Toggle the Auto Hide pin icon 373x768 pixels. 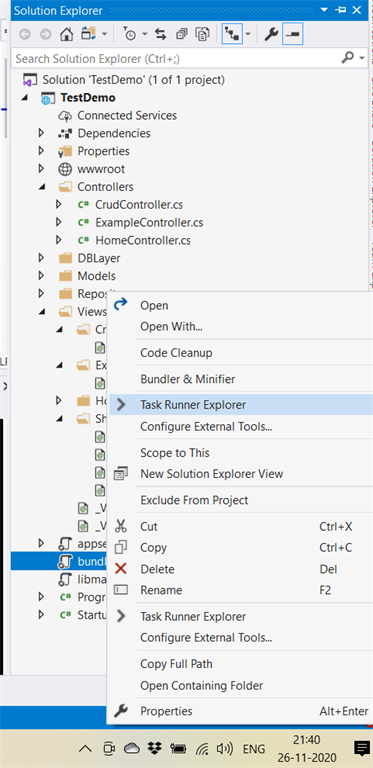click(x=342, y=10)
